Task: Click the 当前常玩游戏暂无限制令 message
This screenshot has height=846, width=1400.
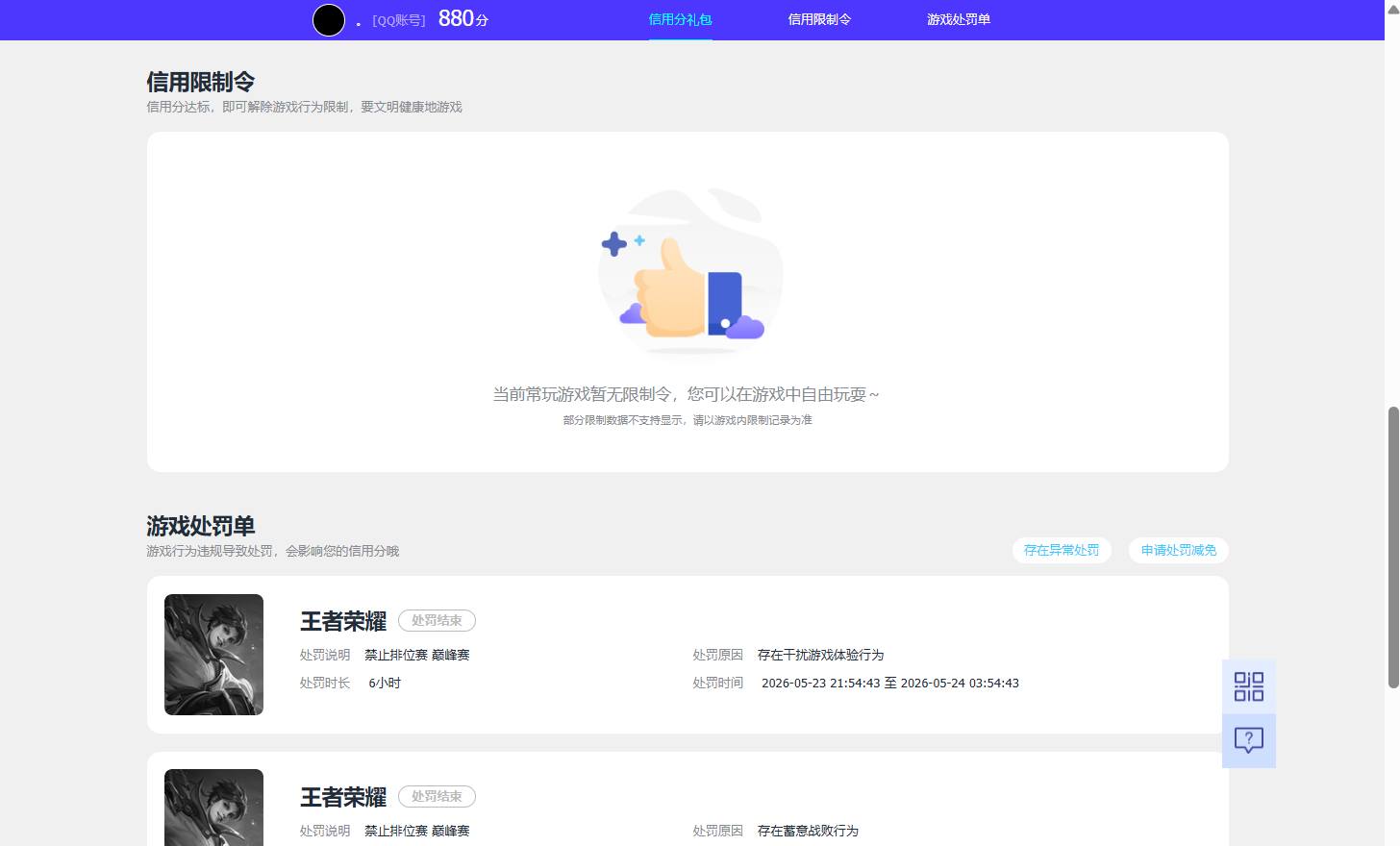Action: [686, 394]
